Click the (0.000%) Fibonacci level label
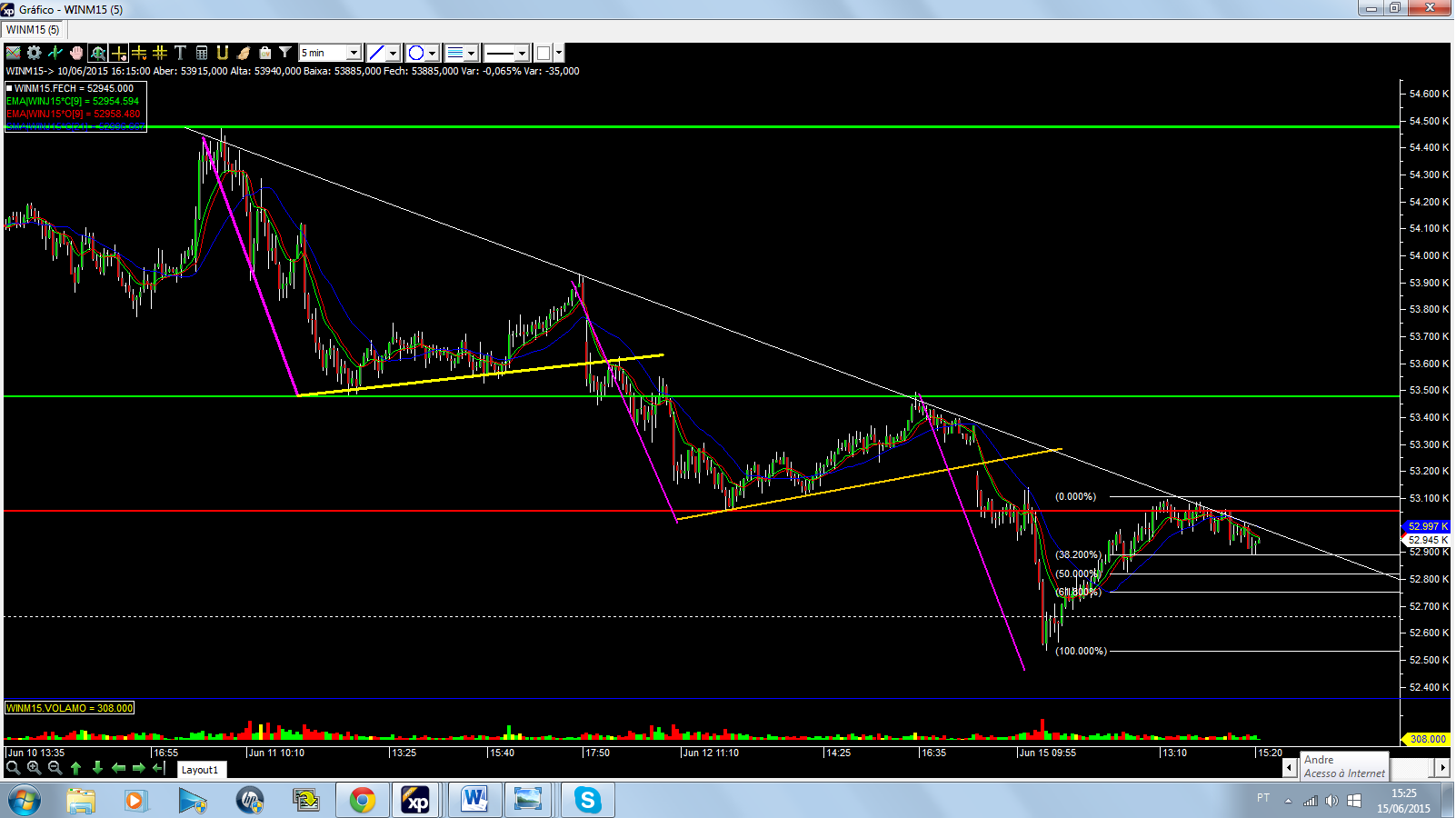 pyautogui.click(x=1076, y=496)
